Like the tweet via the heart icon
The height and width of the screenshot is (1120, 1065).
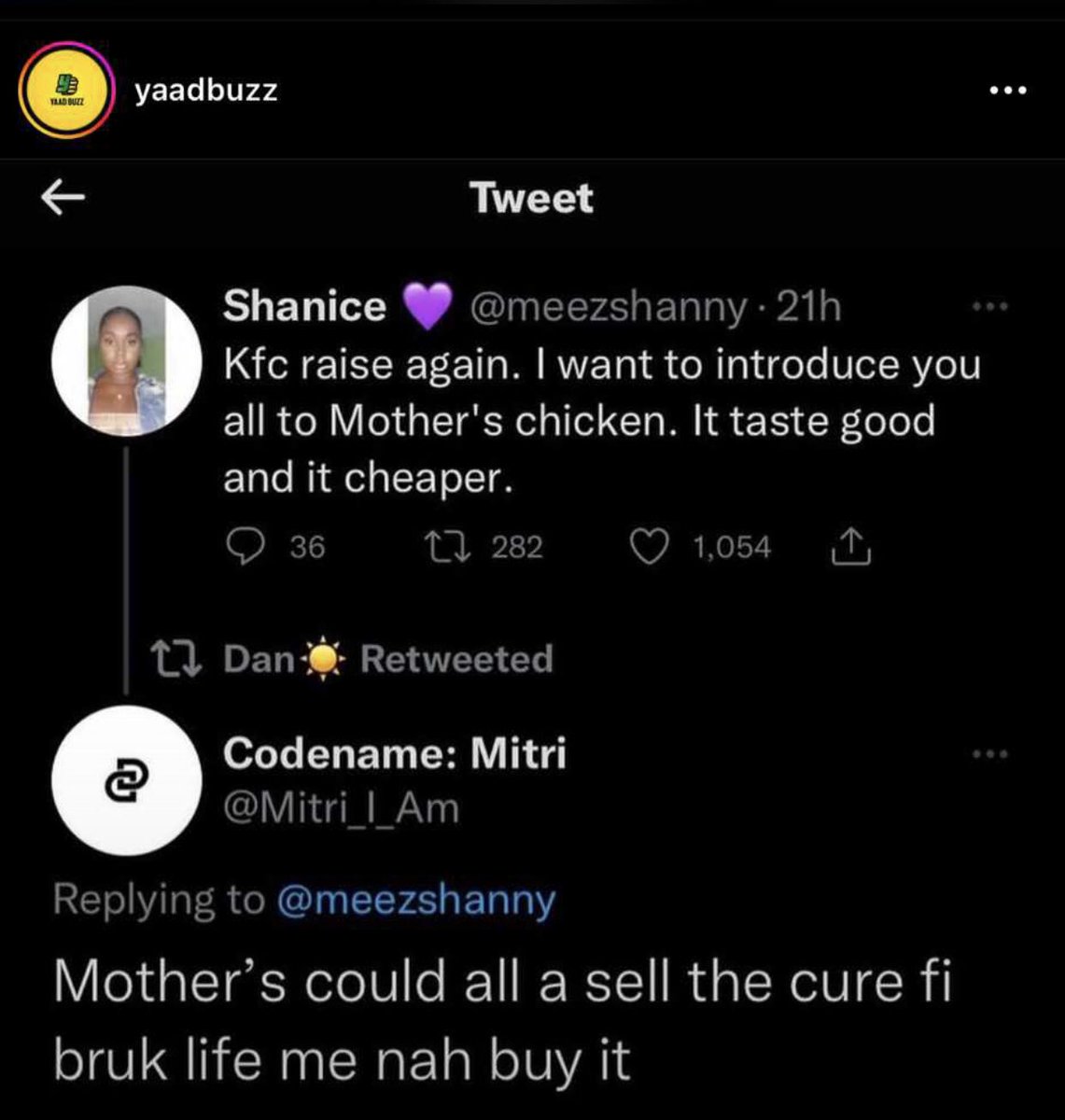coord(652,547)
